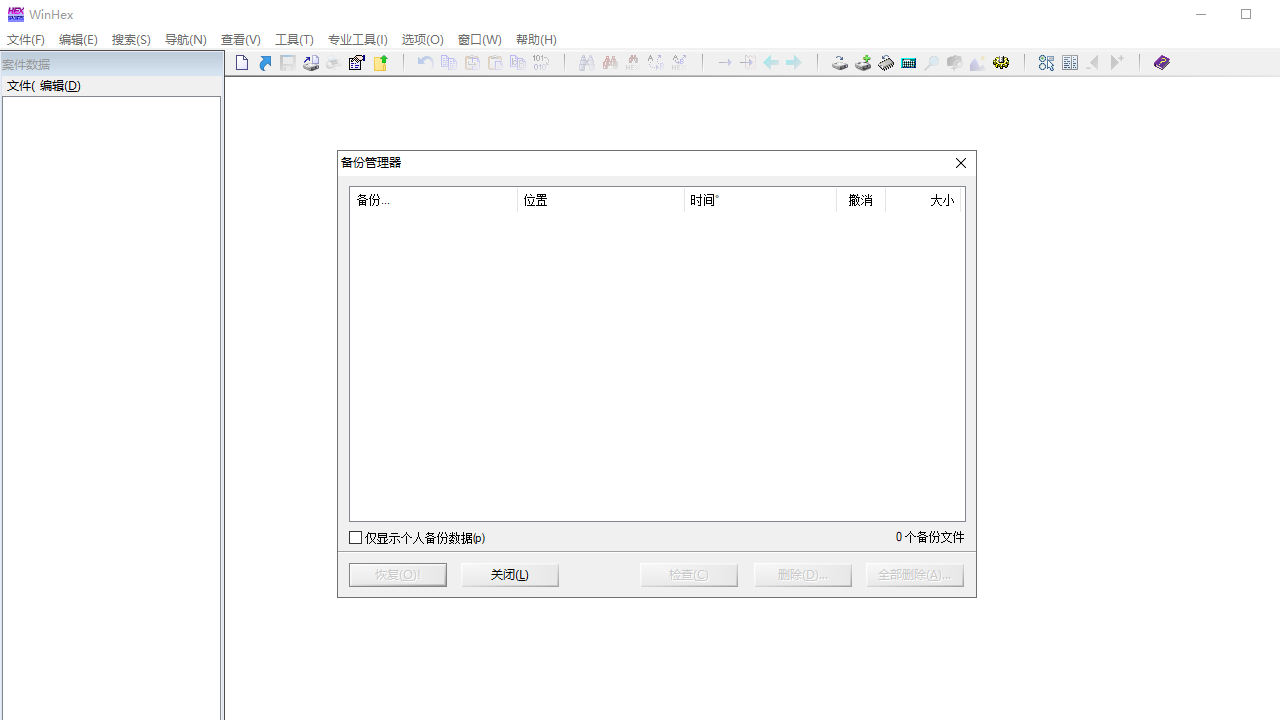Open the properties clipboard icon on the toolbar
The width and height of the screenshot is (1280, 720).
(356, 62)
